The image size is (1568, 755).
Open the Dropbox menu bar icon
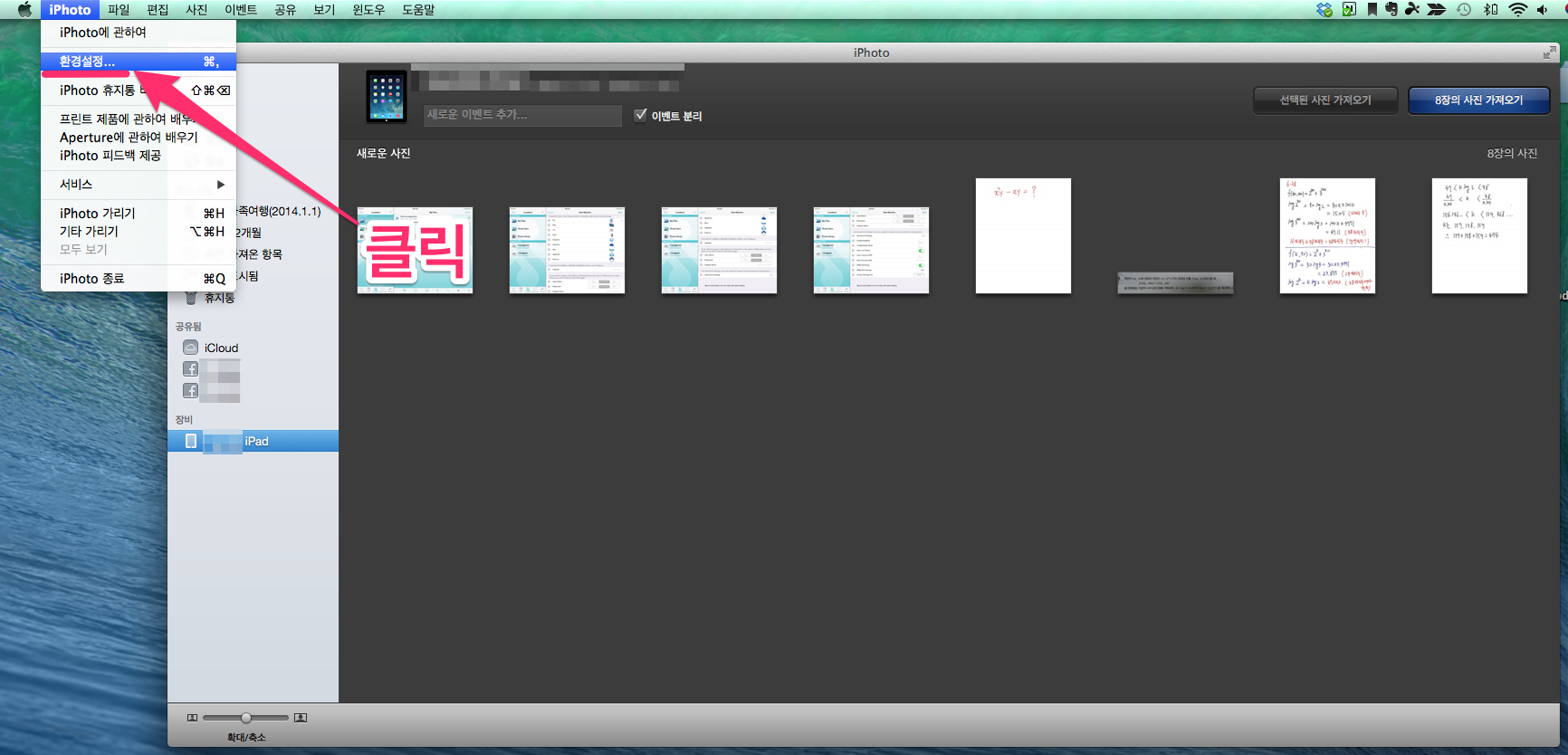pyautogui.click(x=1324, y=10)
